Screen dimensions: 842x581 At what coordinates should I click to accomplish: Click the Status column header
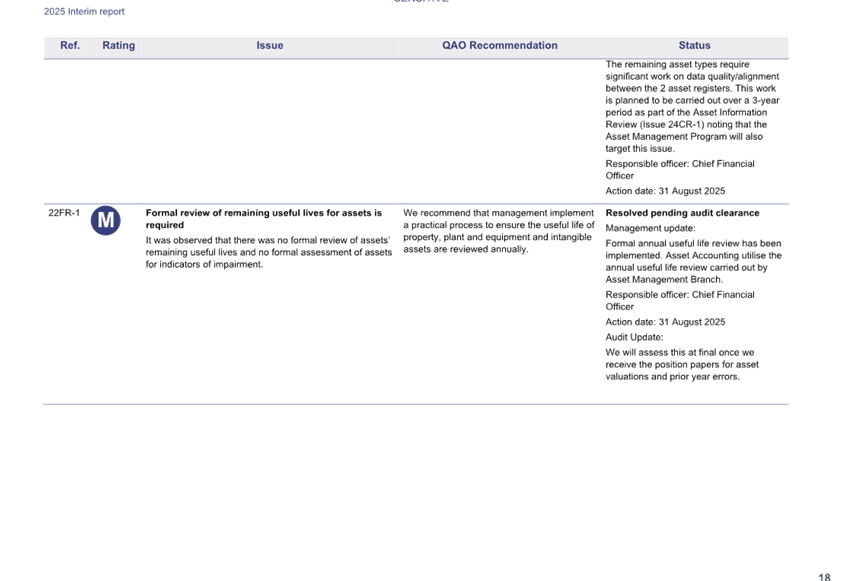click(694, 46)
